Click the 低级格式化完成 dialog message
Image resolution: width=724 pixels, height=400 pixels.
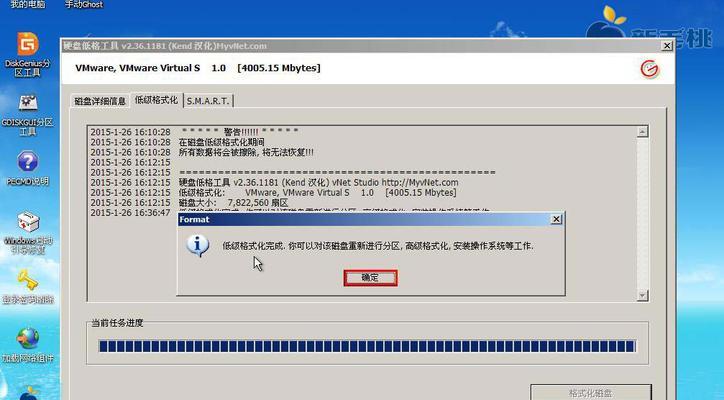pos(378,246)
